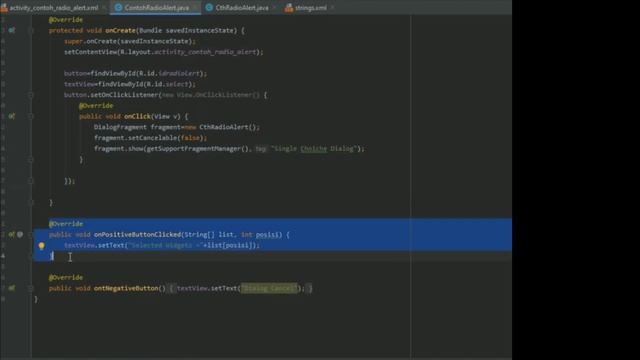Close the activity_contoh_radio_alert.xml tab
Viewport: 640px width, 360px height.
pyautogui.click(x=104, y=8)
